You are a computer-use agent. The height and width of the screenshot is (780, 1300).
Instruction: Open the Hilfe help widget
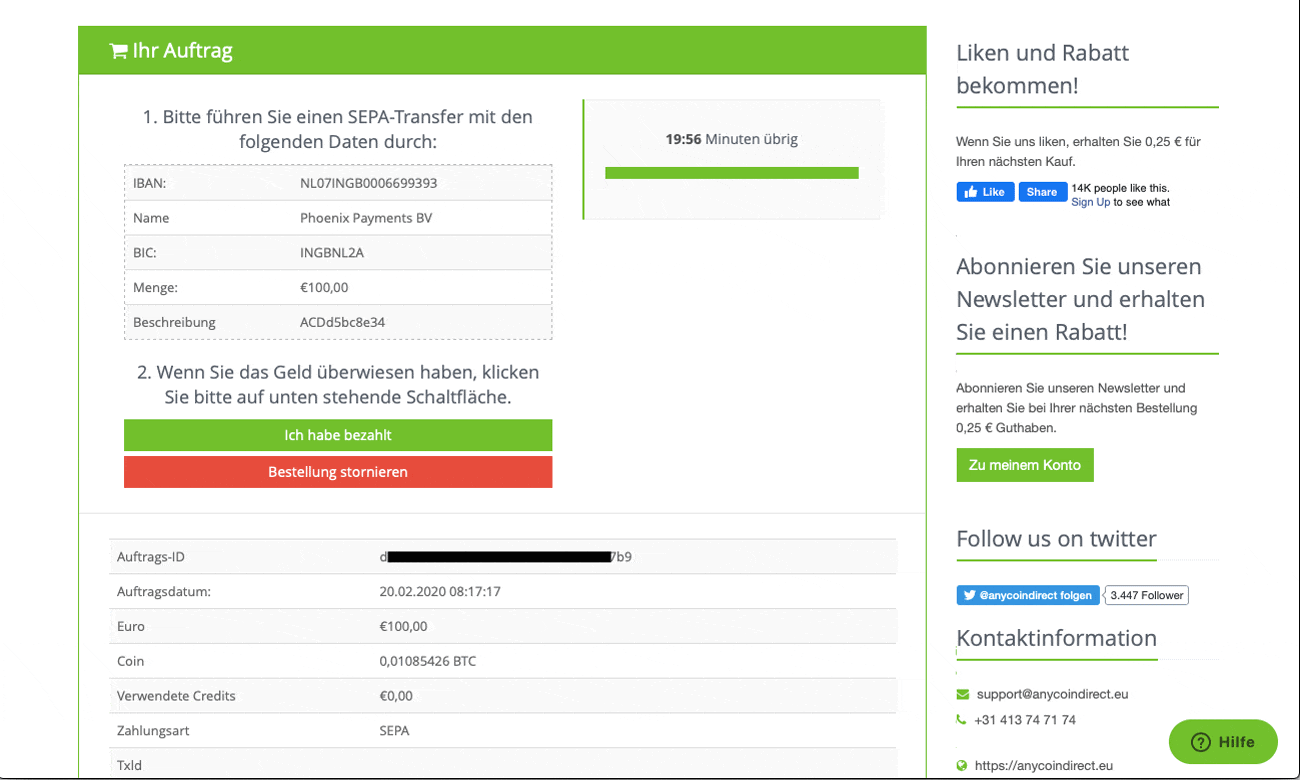(x=1222, y=742)
